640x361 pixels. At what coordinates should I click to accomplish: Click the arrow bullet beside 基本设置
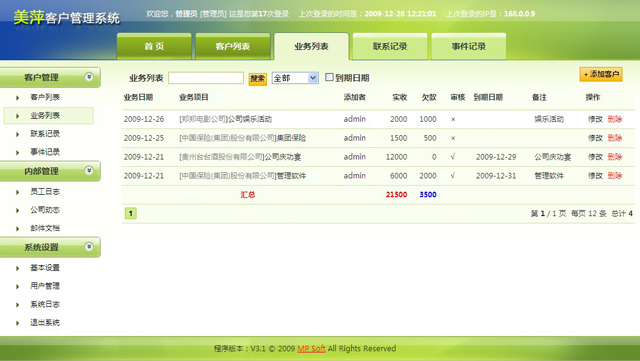point(18,268)
